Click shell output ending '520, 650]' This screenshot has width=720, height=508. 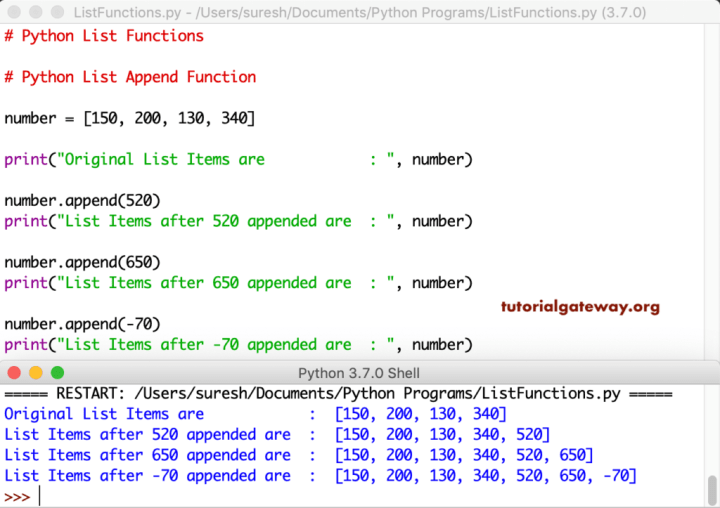pos(299,455)
